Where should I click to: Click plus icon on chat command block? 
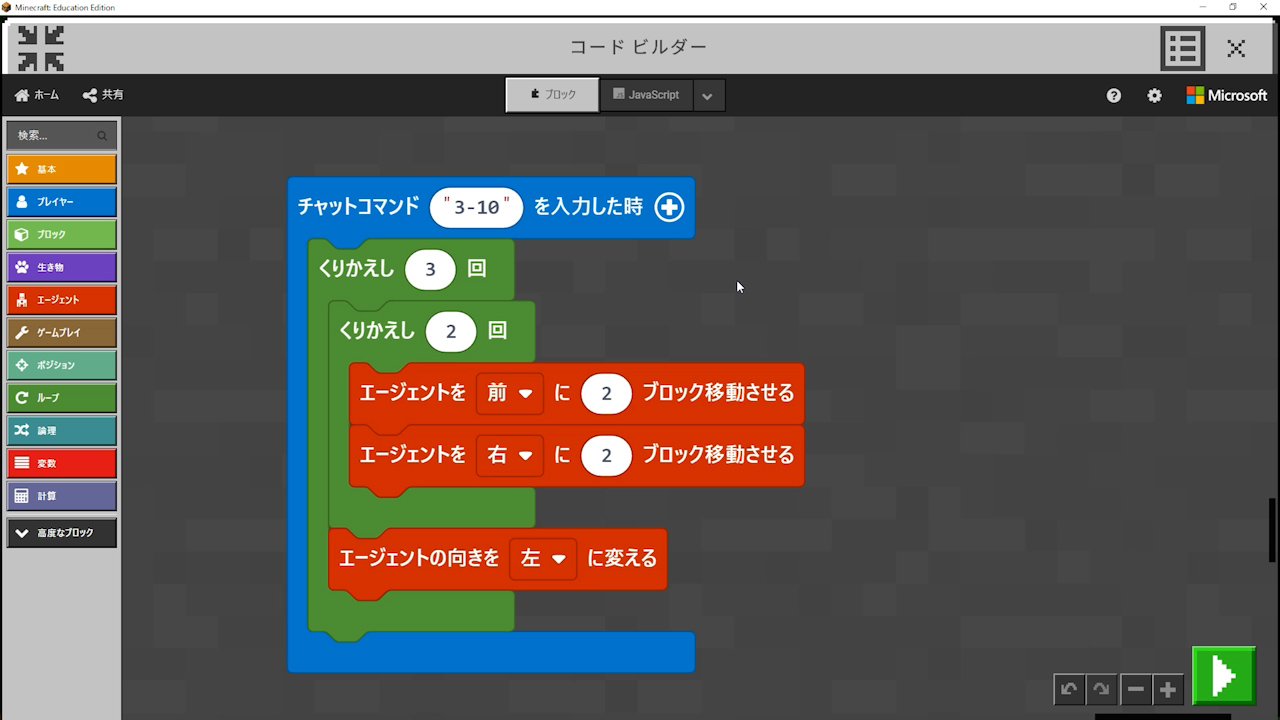tap(669, 207)
